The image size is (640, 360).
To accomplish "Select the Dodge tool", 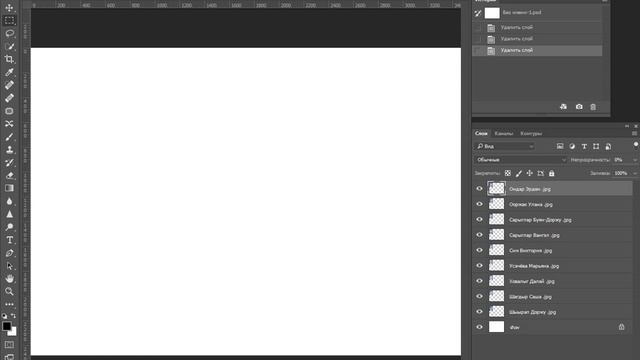I will coord(9,227).
